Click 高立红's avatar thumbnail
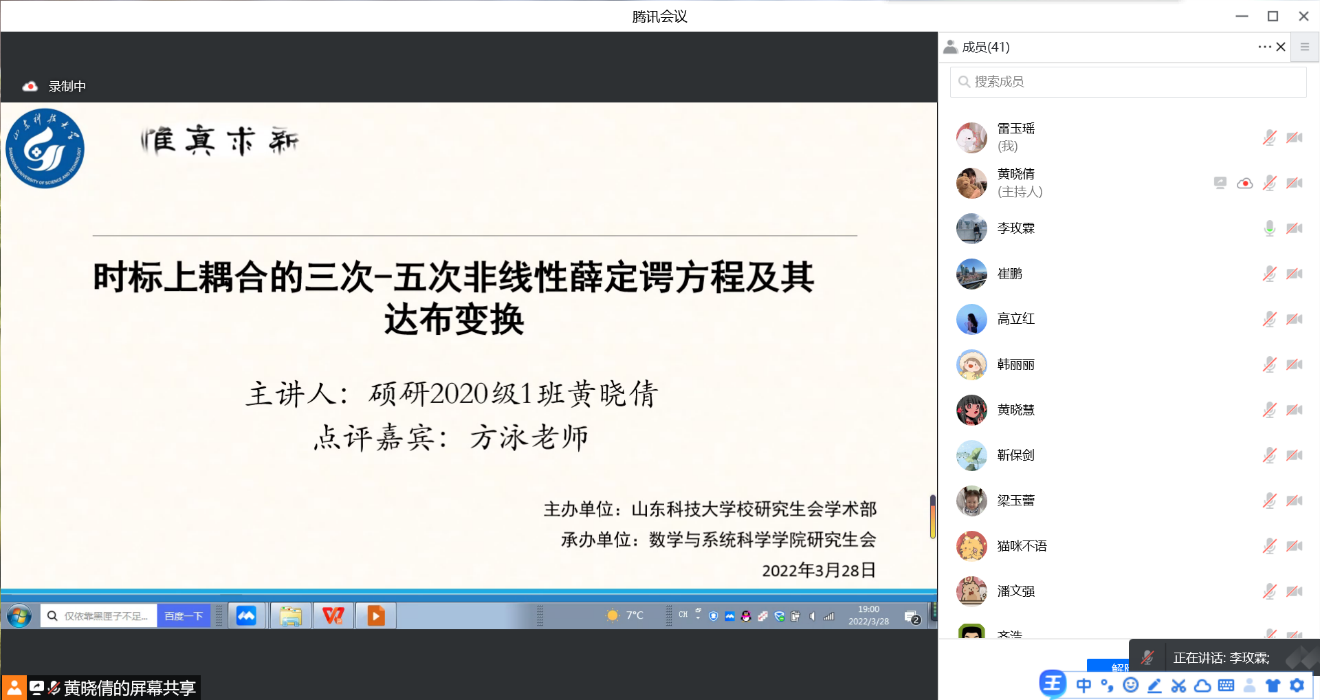The height and width of the screenshot is (700, 1320). (x=972, y=319)
